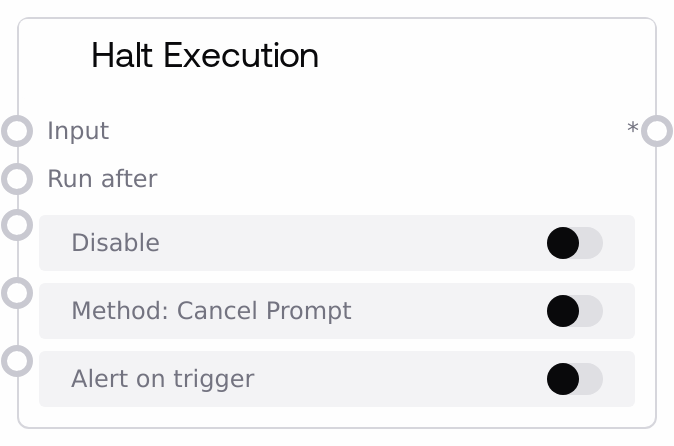Click blank node area right of Run after

click(400, 179)
